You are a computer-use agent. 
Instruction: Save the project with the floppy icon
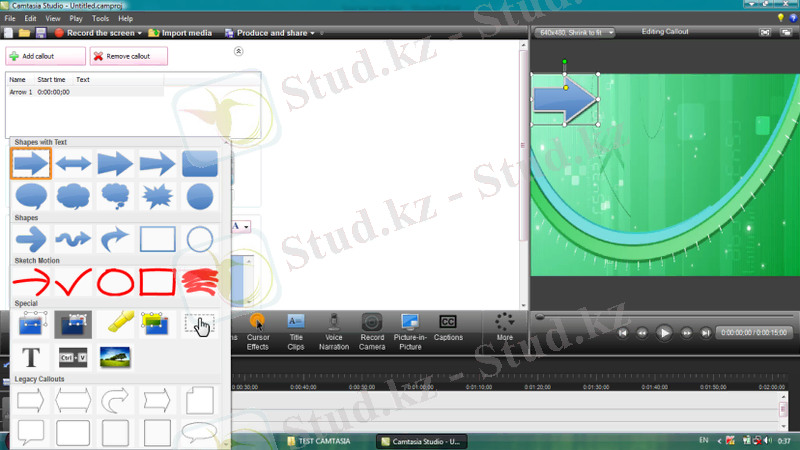click(41, 33)
